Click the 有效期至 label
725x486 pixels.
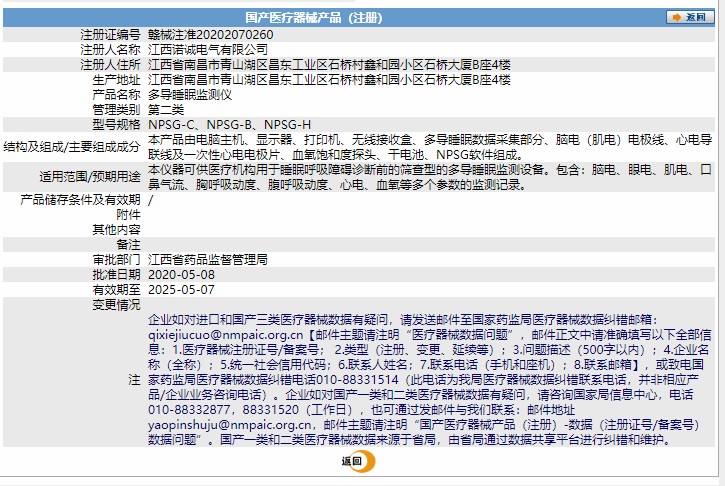(x=116, y=289)
